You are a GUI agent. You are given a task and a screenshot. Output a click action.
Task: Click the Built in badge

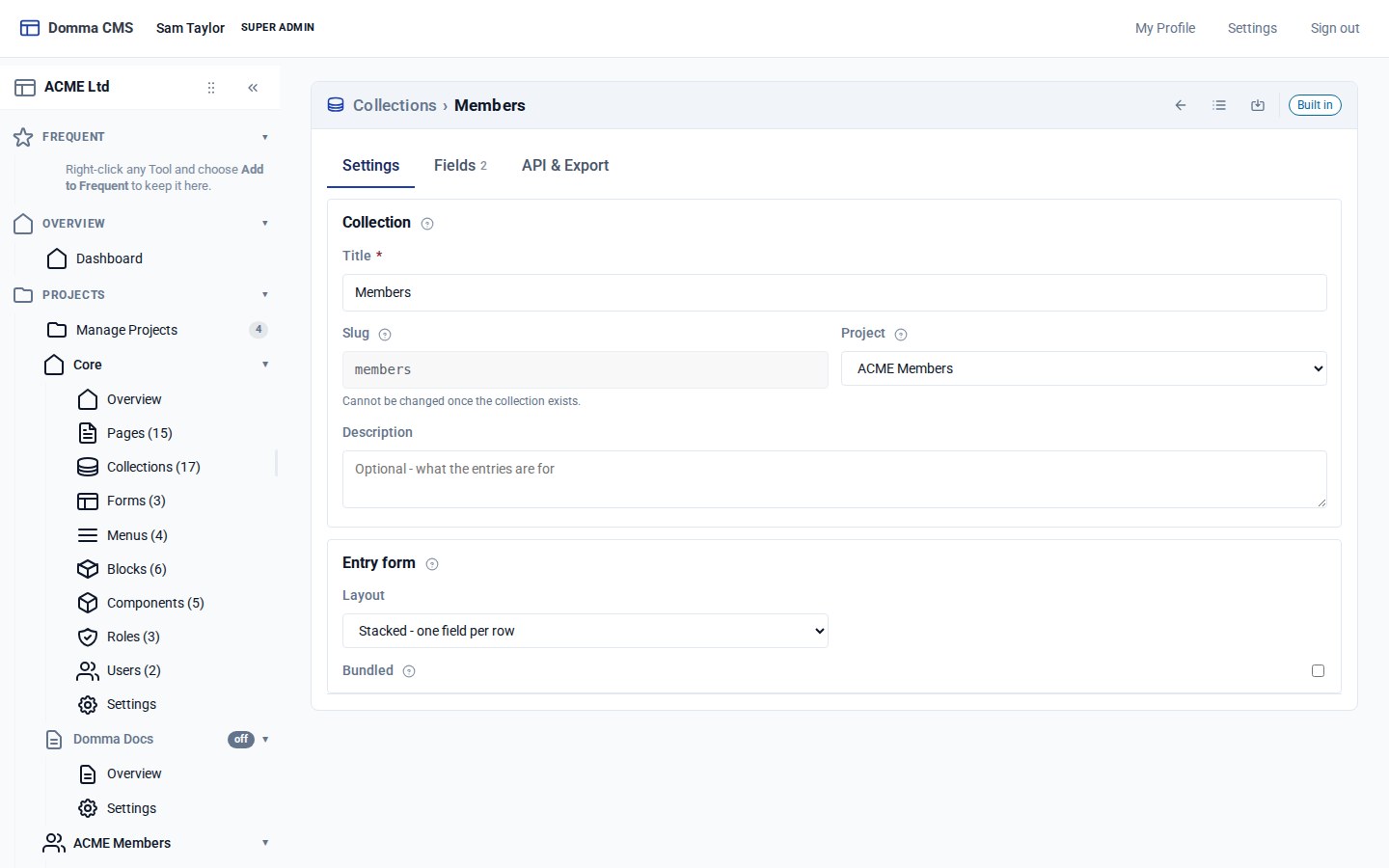click(x=1315, y=105)
